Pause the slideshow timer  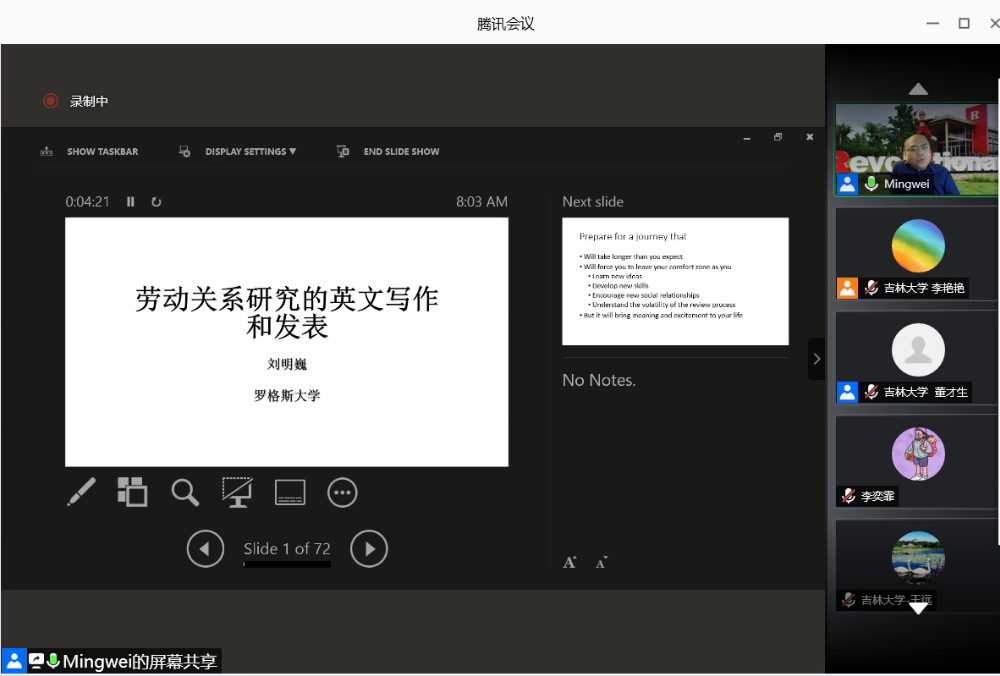point(131,202)
